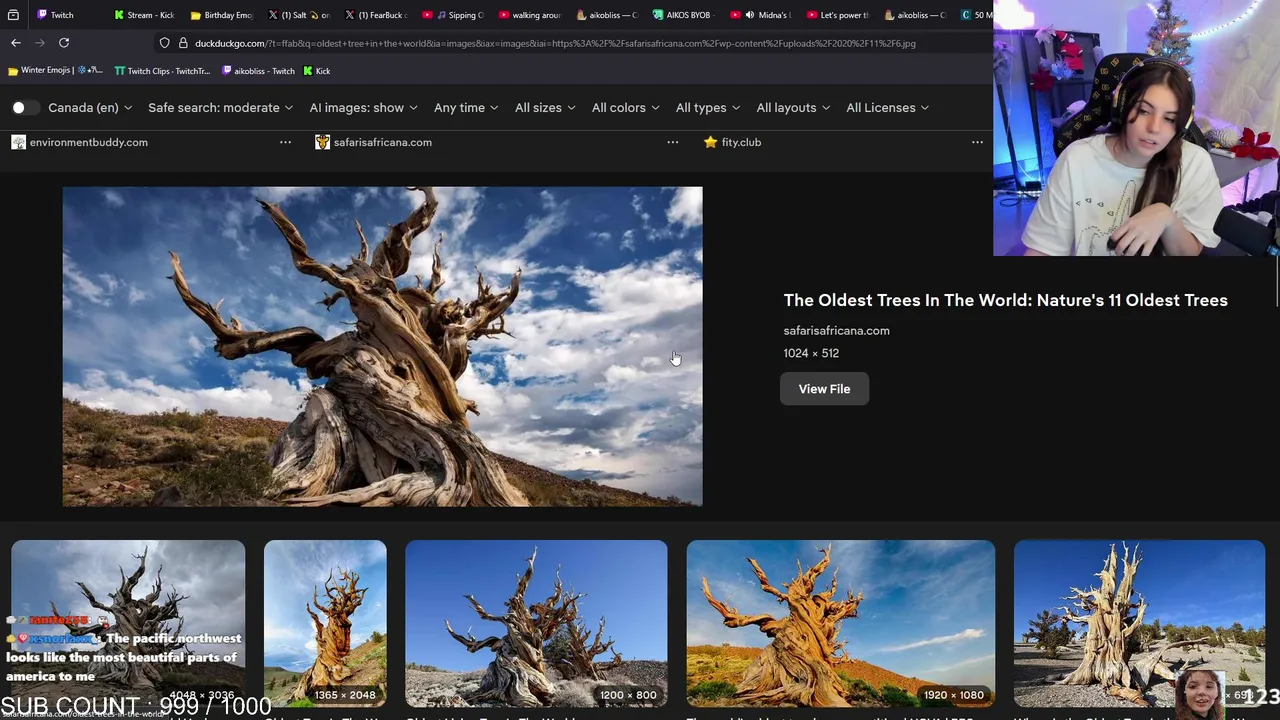Image resolution: width=1280 pixels, height=720 pixels.
Task: Switch to the Sipping YouTube tab
Action: (x=452, y=15)
